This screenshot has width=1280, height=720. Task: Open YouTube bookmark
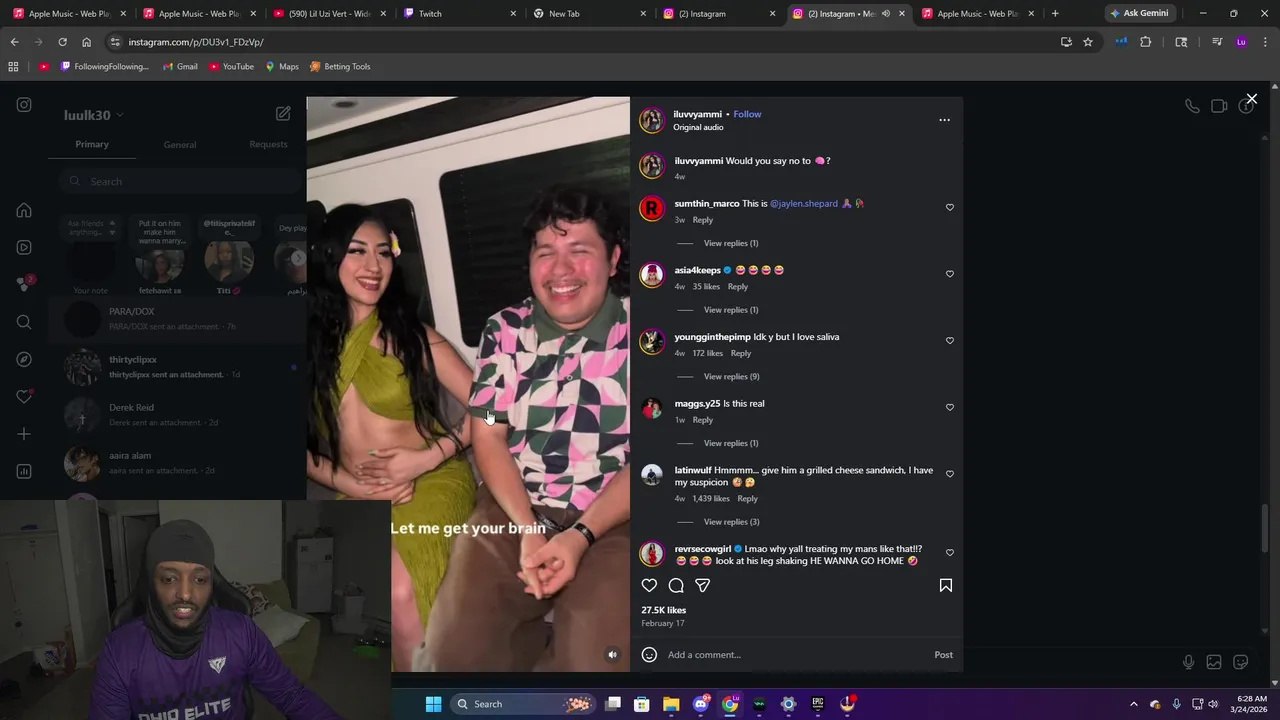coord(231,67)
